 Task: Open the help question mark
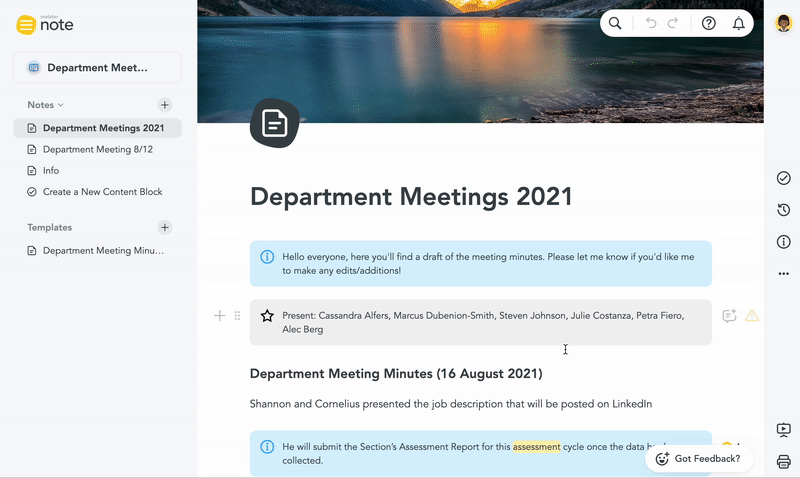point(709,23)
